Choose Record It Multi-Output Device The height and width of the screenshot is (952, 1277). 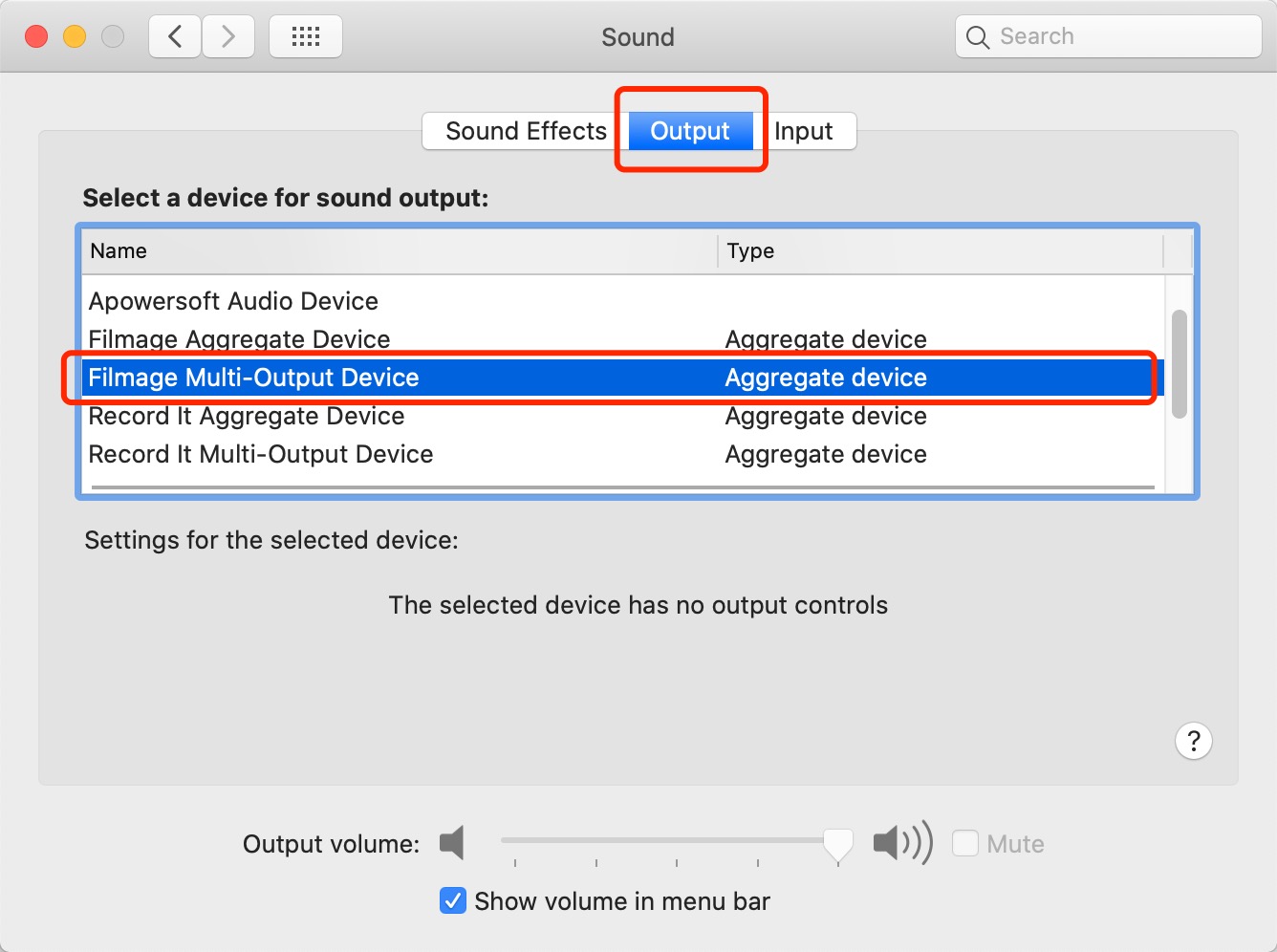tap(623, 454)
